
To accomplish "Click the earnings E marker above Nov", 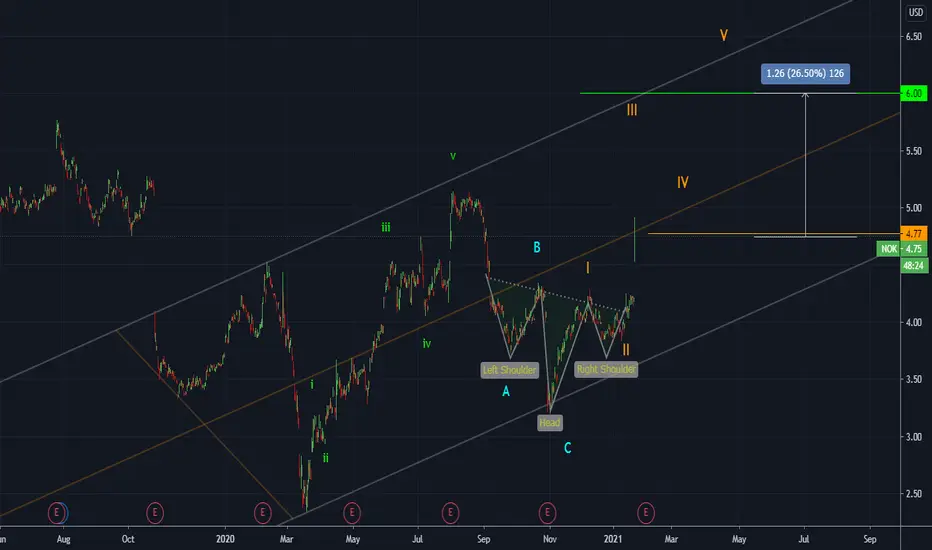I will click(547, 513).
